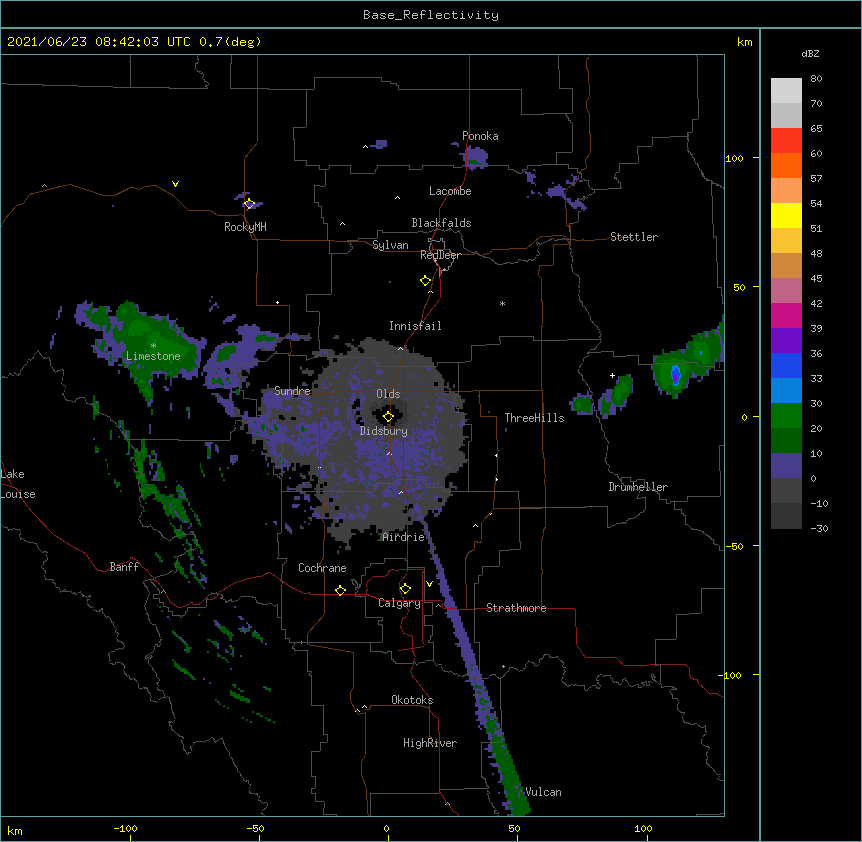Click the Base_Reflectivity title

point(431,15)
